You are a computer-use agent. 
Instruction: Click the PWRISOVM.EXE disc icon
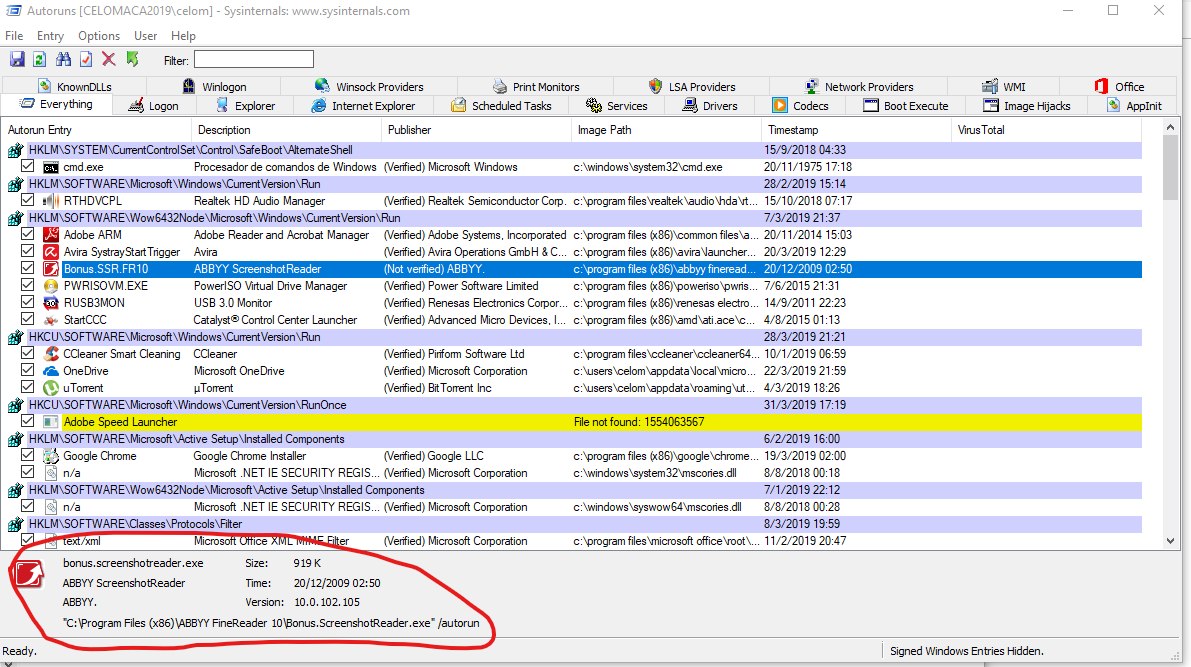point(51,286)
